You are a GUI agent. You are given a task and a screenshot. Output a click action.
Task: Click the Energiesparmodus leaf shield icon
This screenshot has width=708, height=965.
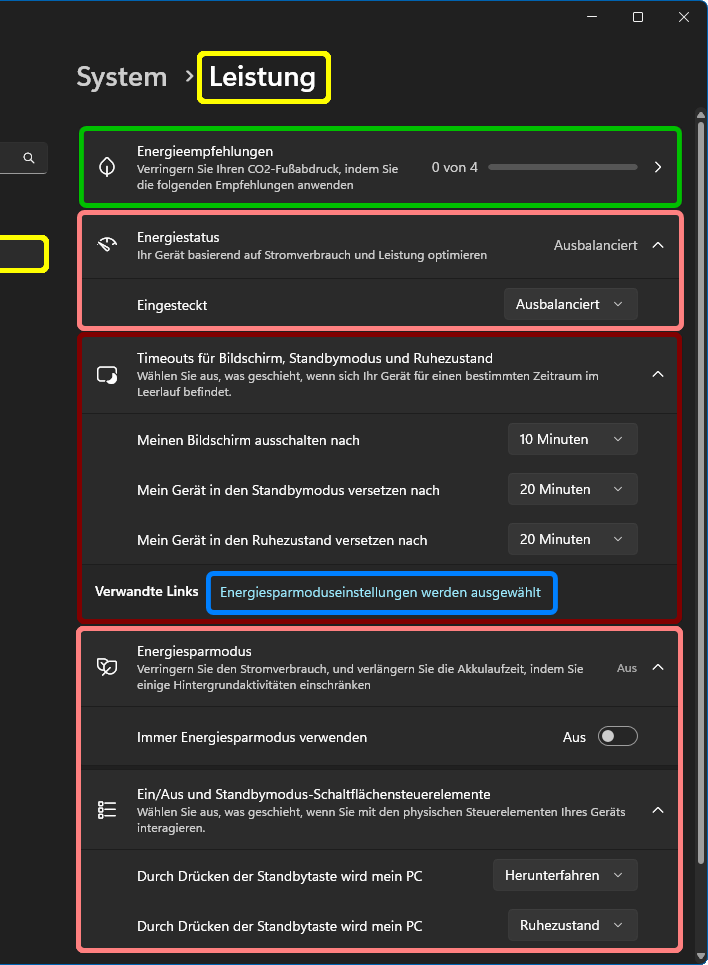click(107, 667)
